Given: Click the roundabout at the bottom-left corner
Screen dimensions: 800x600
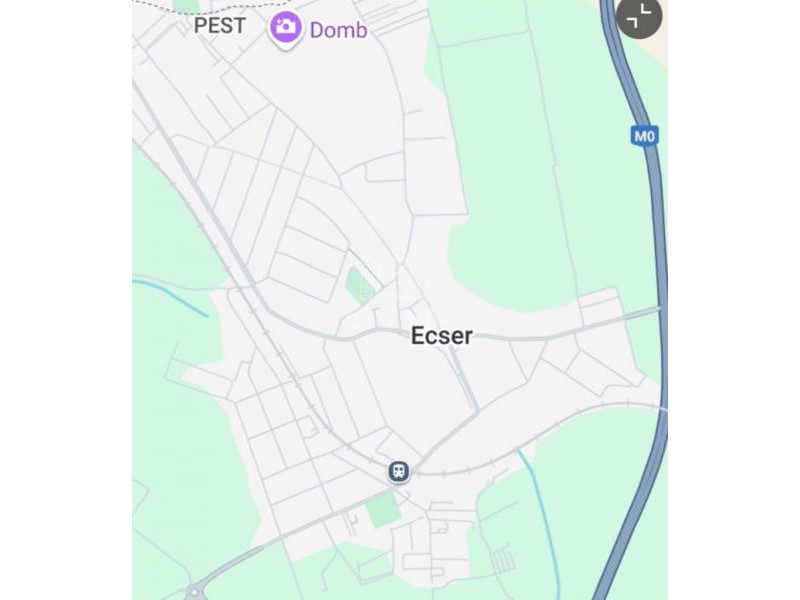Looking at the screenshot, I should [194, 592].
